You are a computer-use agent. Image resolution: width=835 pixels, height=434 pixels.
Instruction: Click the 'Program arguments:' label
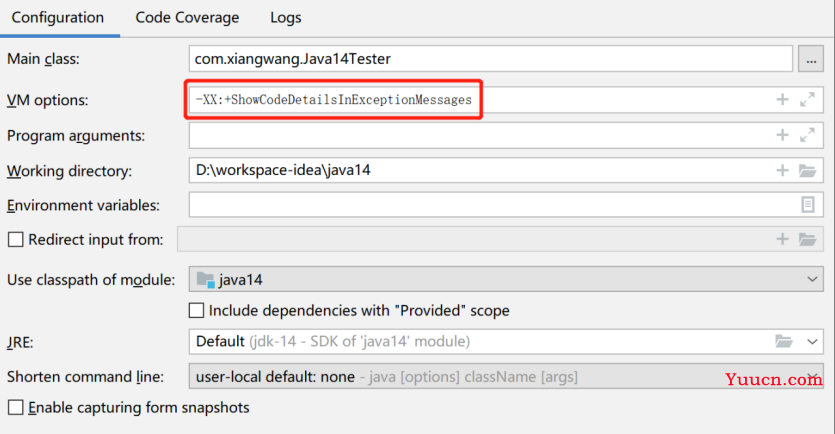[x=76, y=136]
